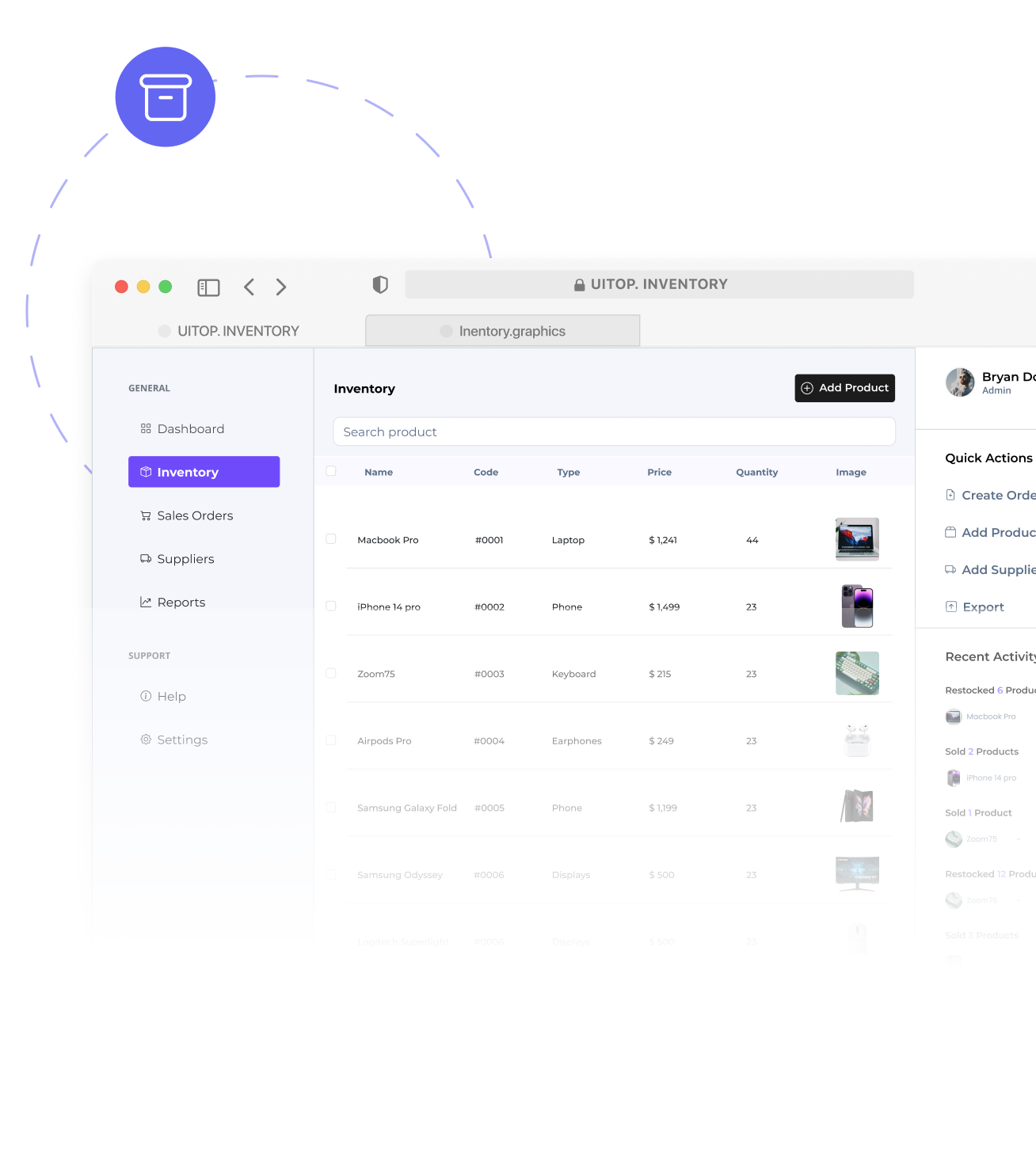Click the privacy shield icon

coord(380,285)
